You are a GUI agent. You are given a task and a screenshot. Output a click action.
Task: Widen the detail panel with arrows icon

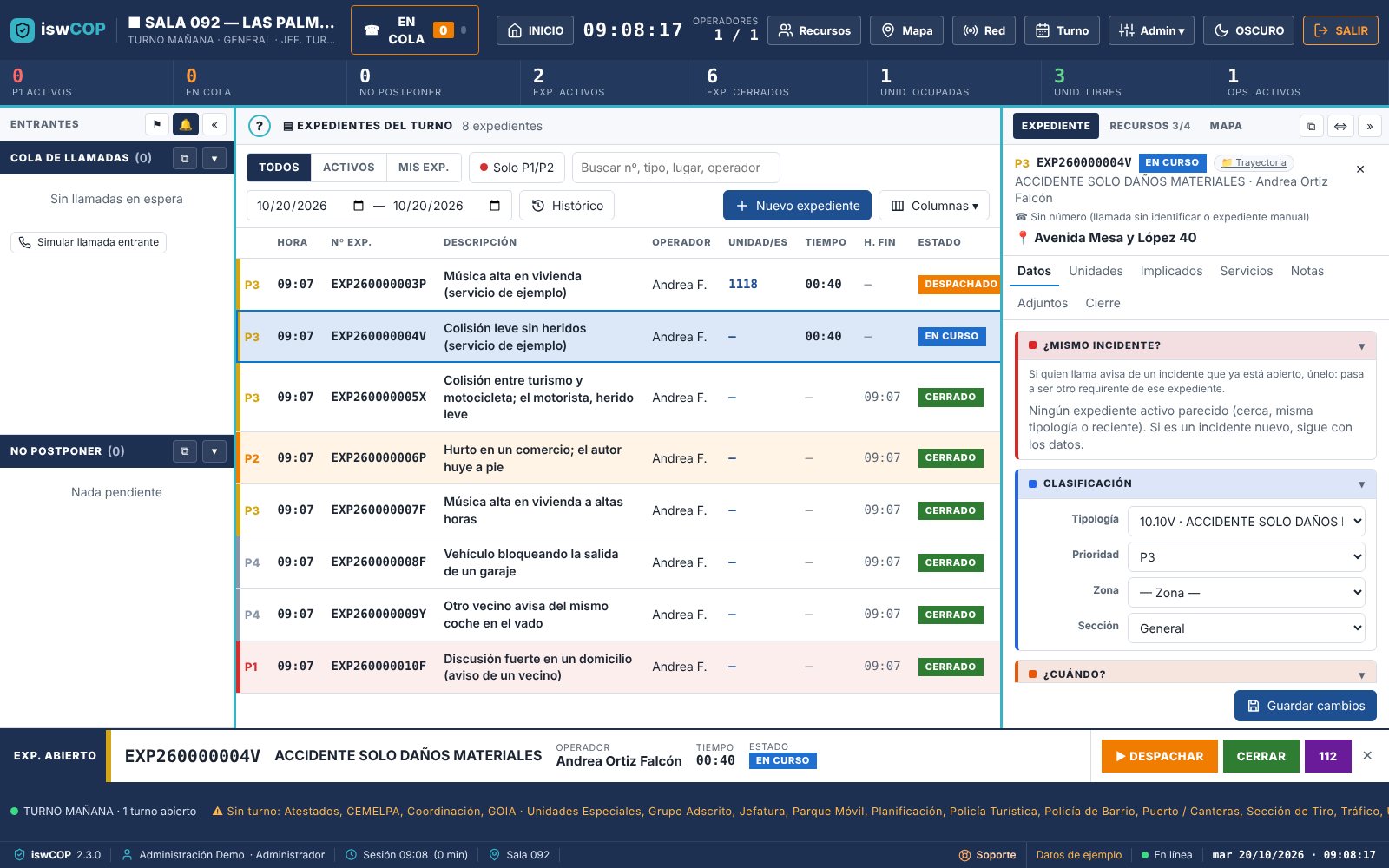(x=1340, y=126)
